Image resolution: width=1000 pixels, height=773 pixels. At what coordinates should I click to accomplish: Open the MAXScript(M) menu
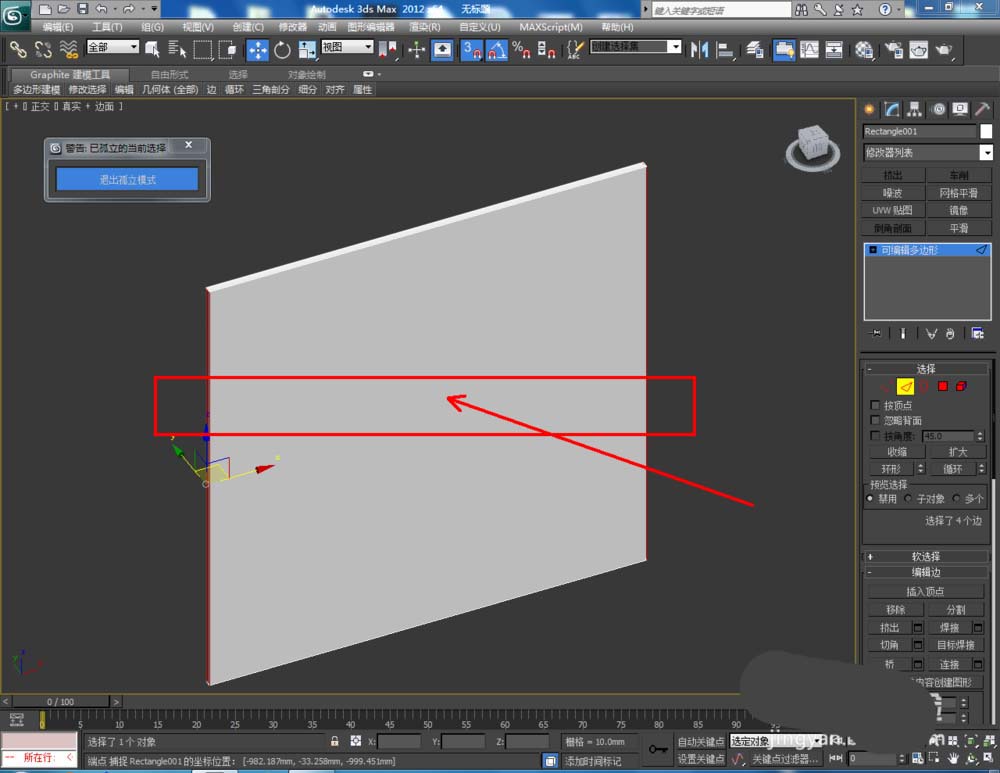551,27
